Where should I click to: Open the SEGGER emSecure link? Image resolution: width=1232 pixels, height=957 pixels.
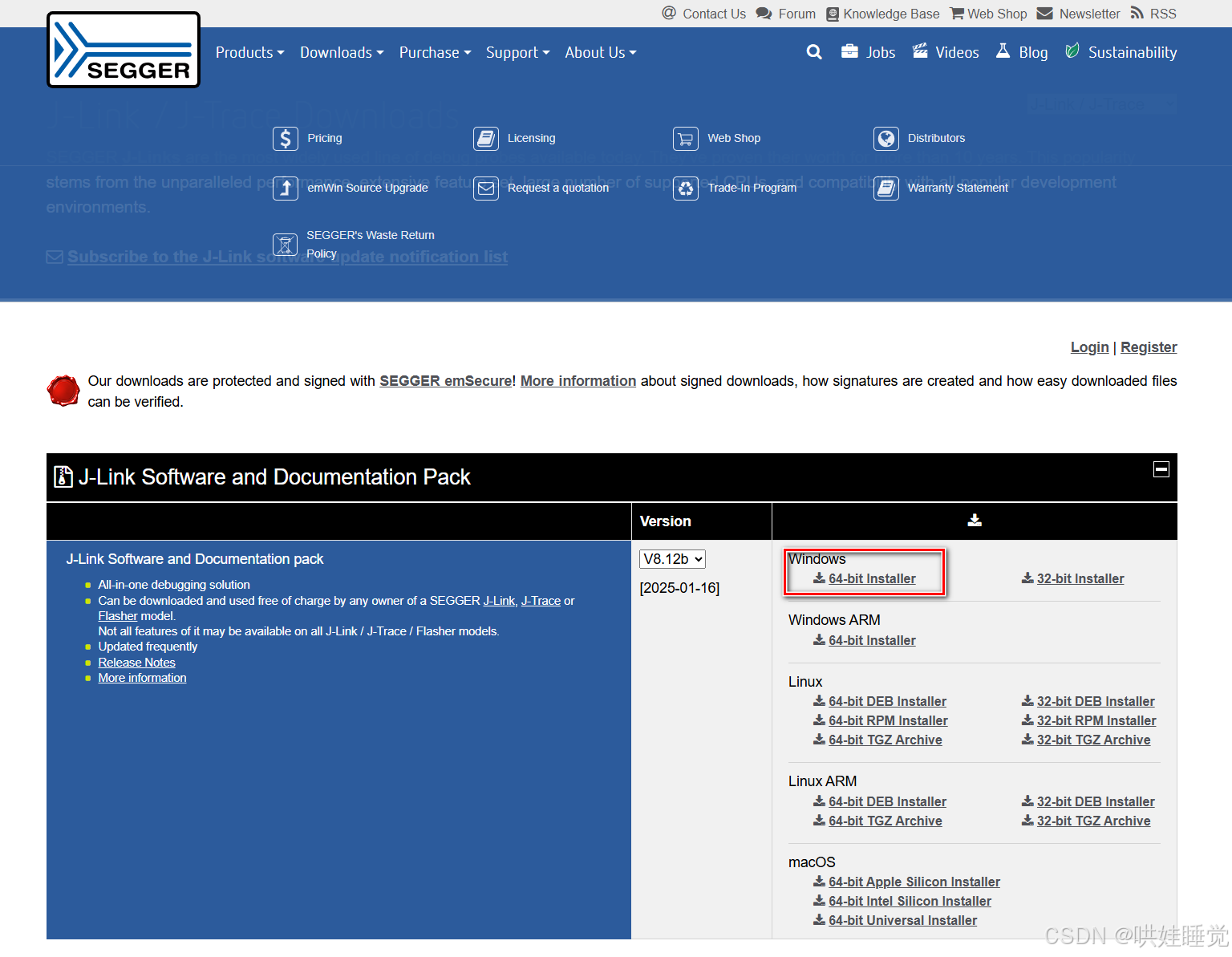click(x=445, y=381)
